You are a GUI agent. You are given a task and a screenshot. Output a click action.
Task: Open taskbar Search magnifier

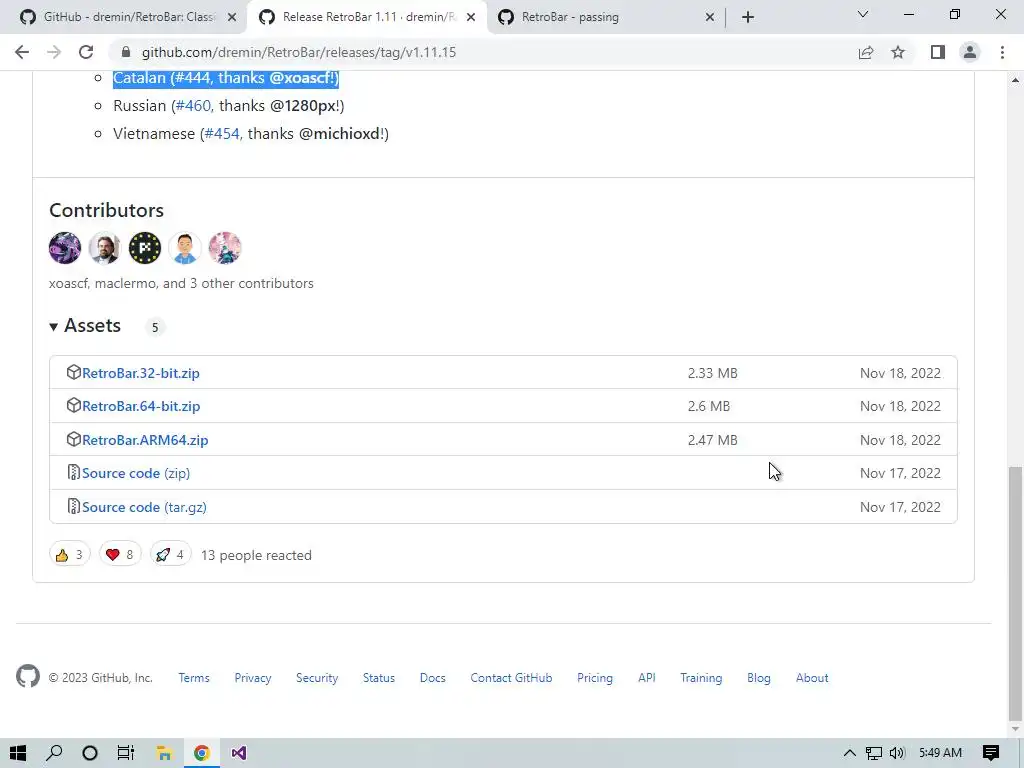[54, 753]
